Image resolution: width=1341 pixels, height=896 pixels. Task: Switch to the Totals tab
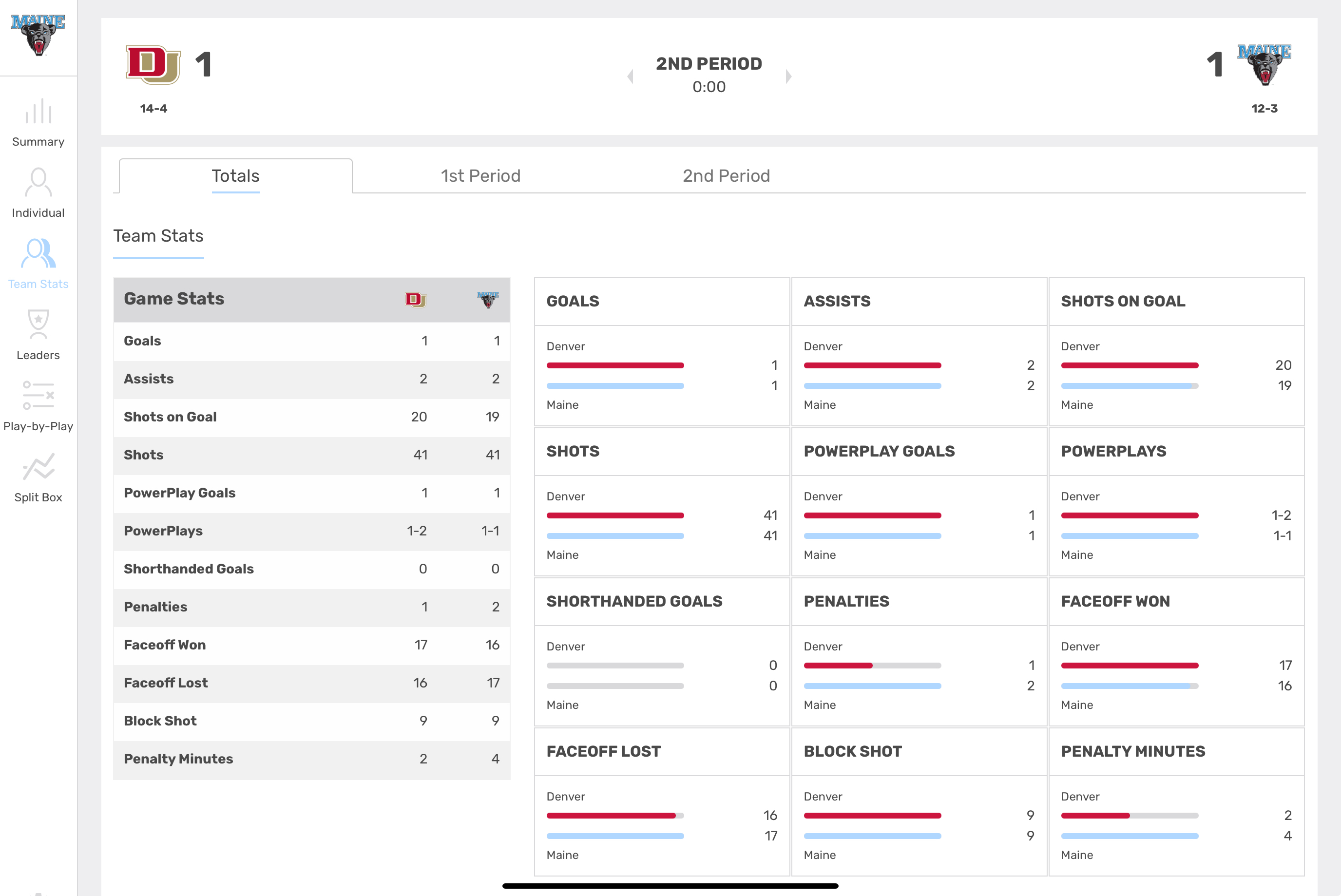click(x=235, y=176)
